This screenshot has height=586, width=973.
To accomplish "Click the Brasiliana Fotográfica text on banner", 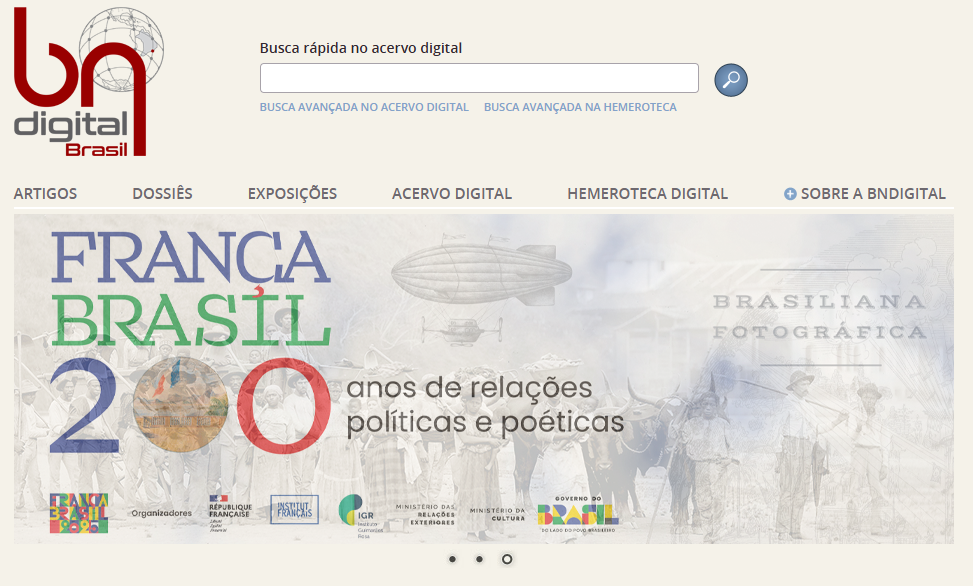I will (x=820, y=317).
